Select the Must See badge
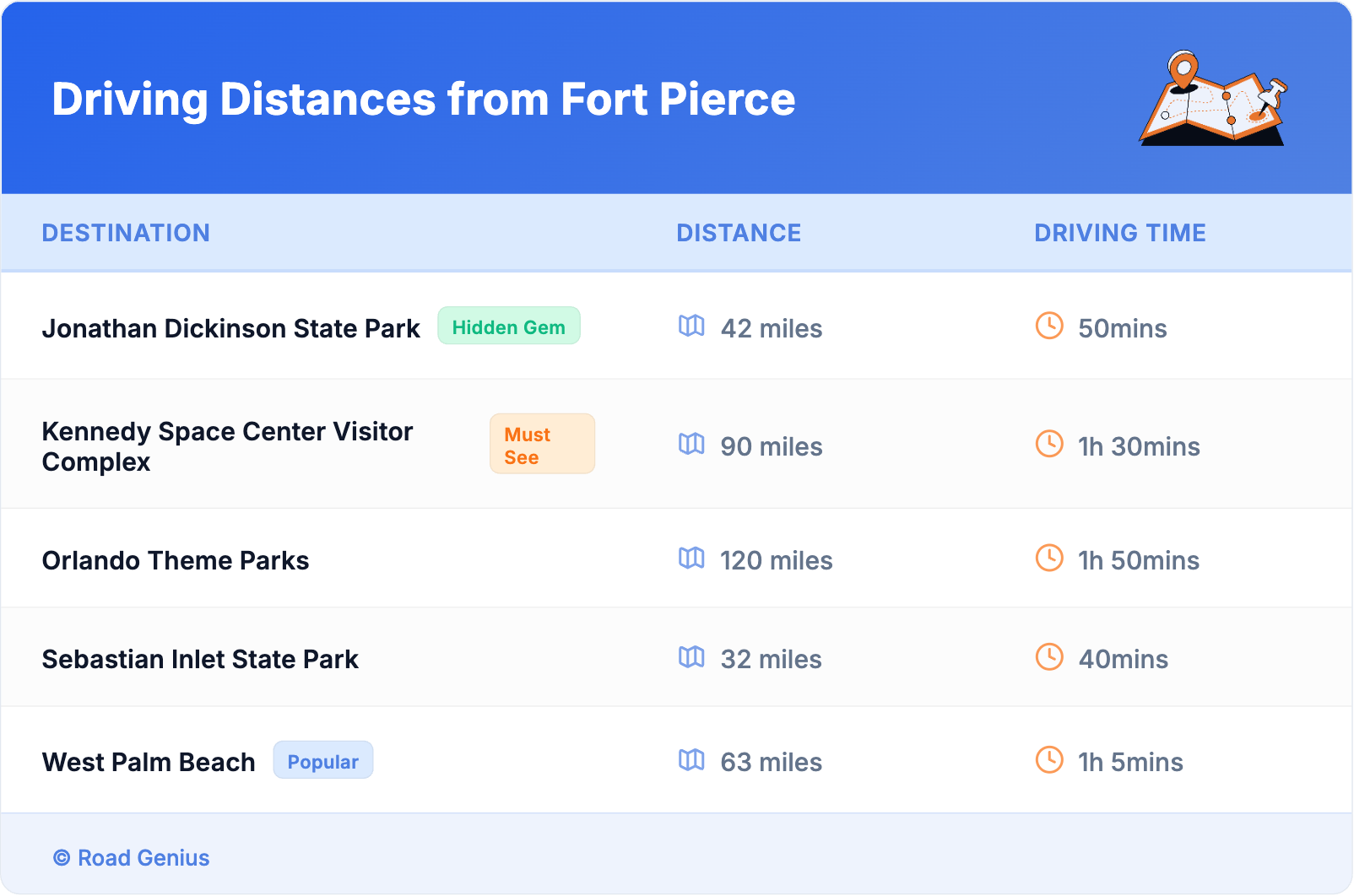 542,445
